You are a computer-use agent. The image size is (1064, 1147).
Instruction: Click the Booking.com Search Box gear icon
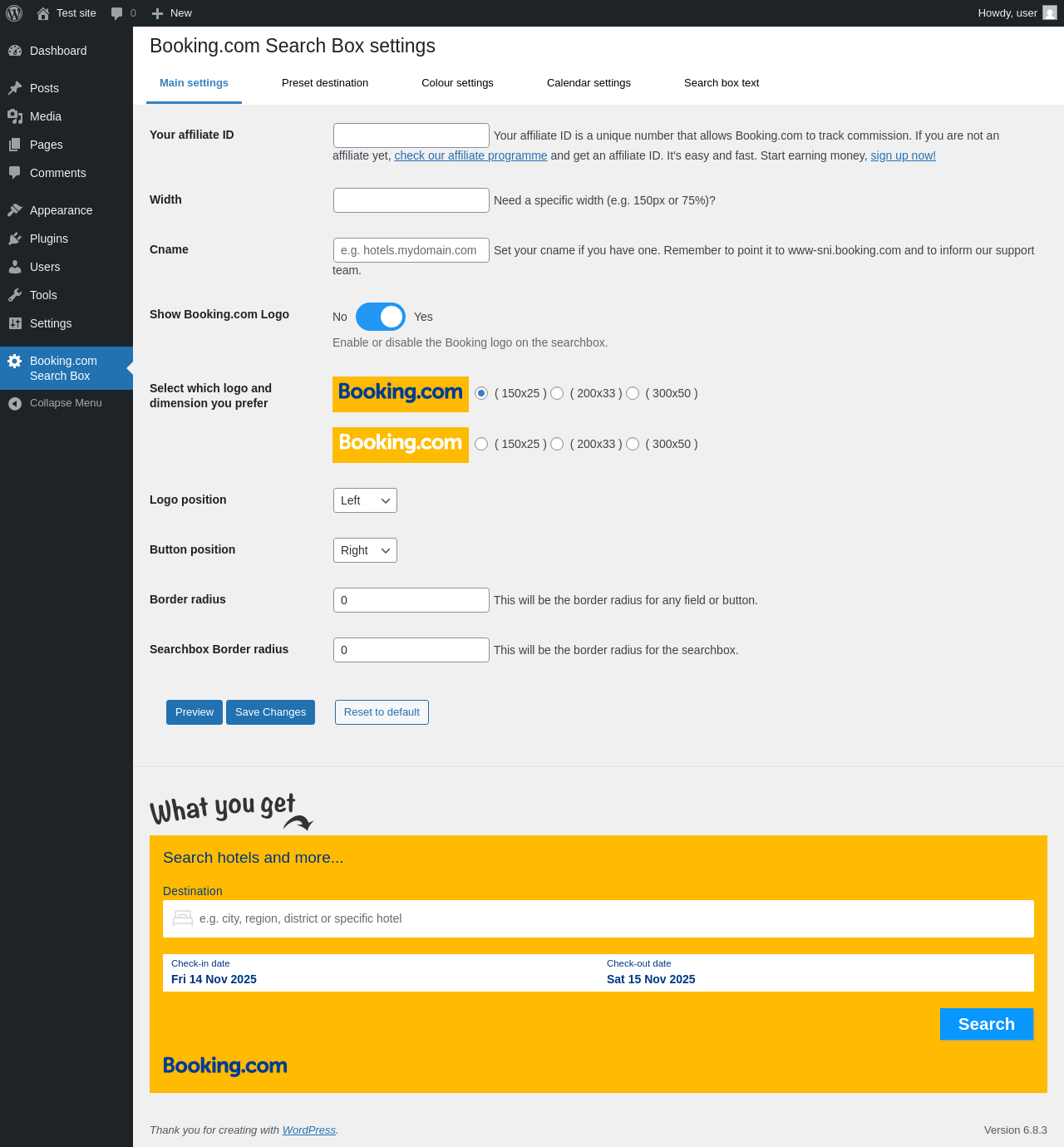click(x=15, y=361)
